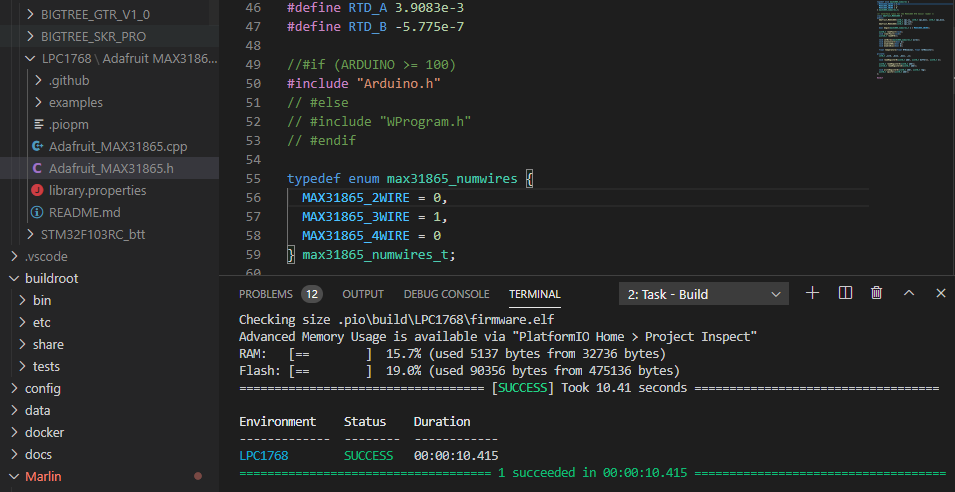Screen dimensions: 955x492
Task: Open README.md file
Action: tap(84, 212)
